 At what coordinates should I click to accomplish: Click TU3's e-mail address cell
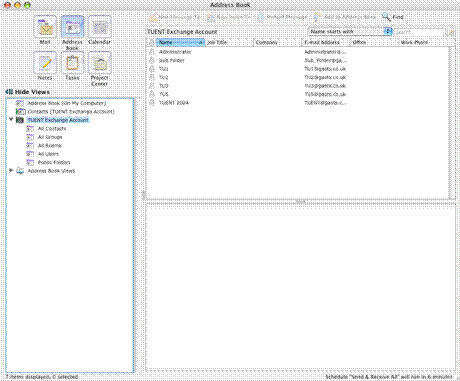click(325, 86)
